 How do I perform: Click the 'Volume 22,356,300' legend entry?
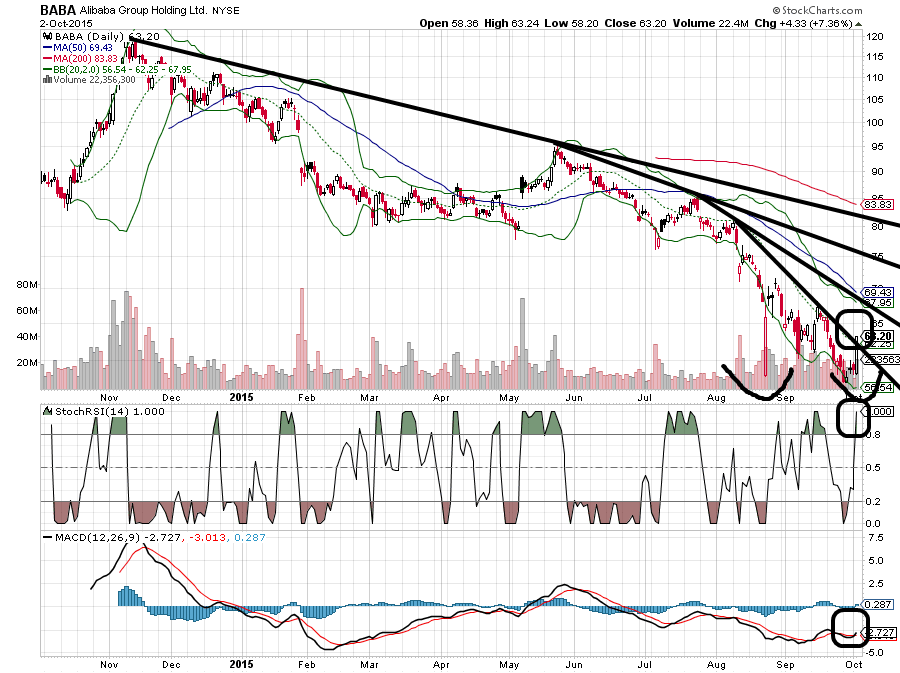94,80
